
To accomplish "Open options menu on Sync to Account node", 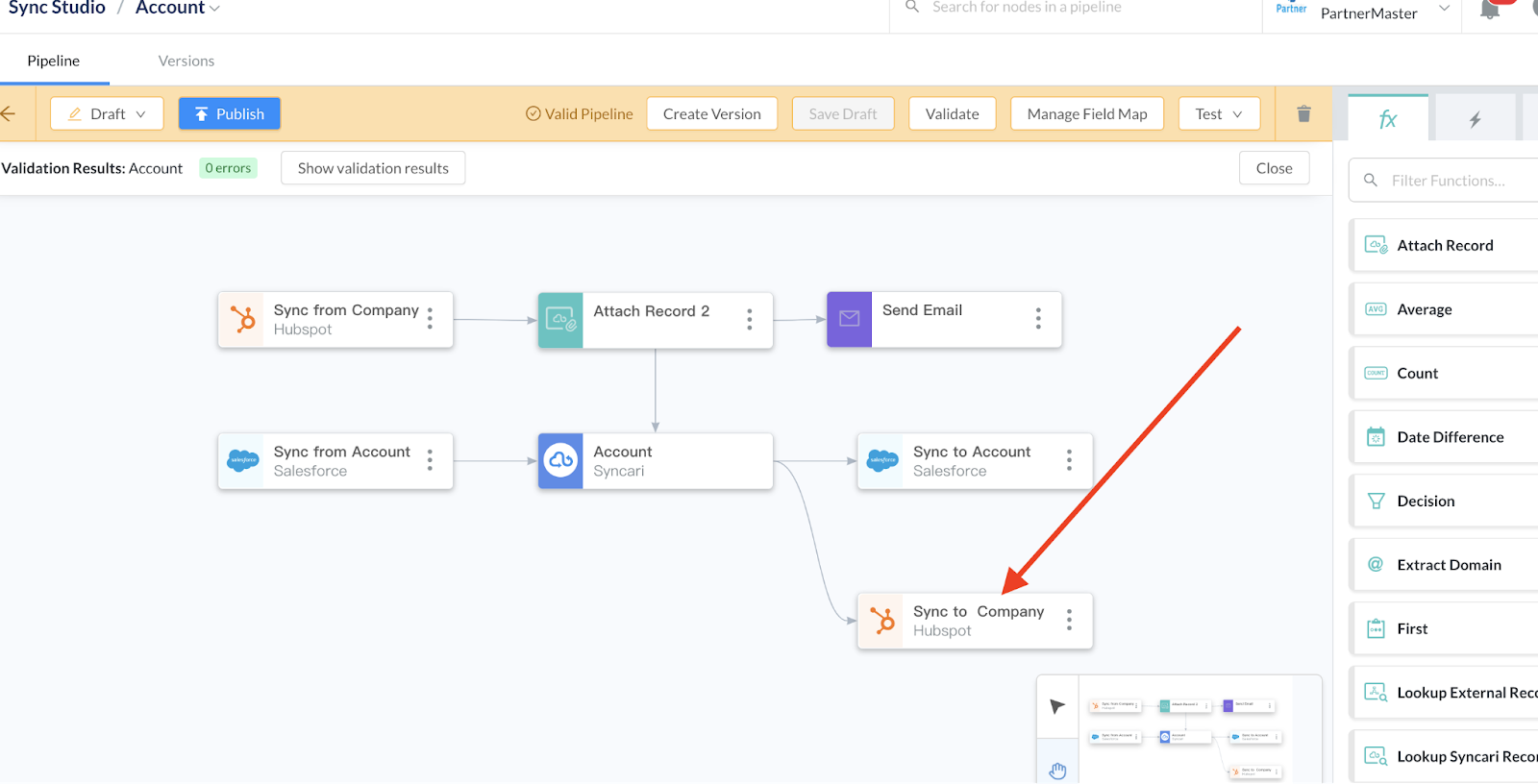I will 1069,460.
